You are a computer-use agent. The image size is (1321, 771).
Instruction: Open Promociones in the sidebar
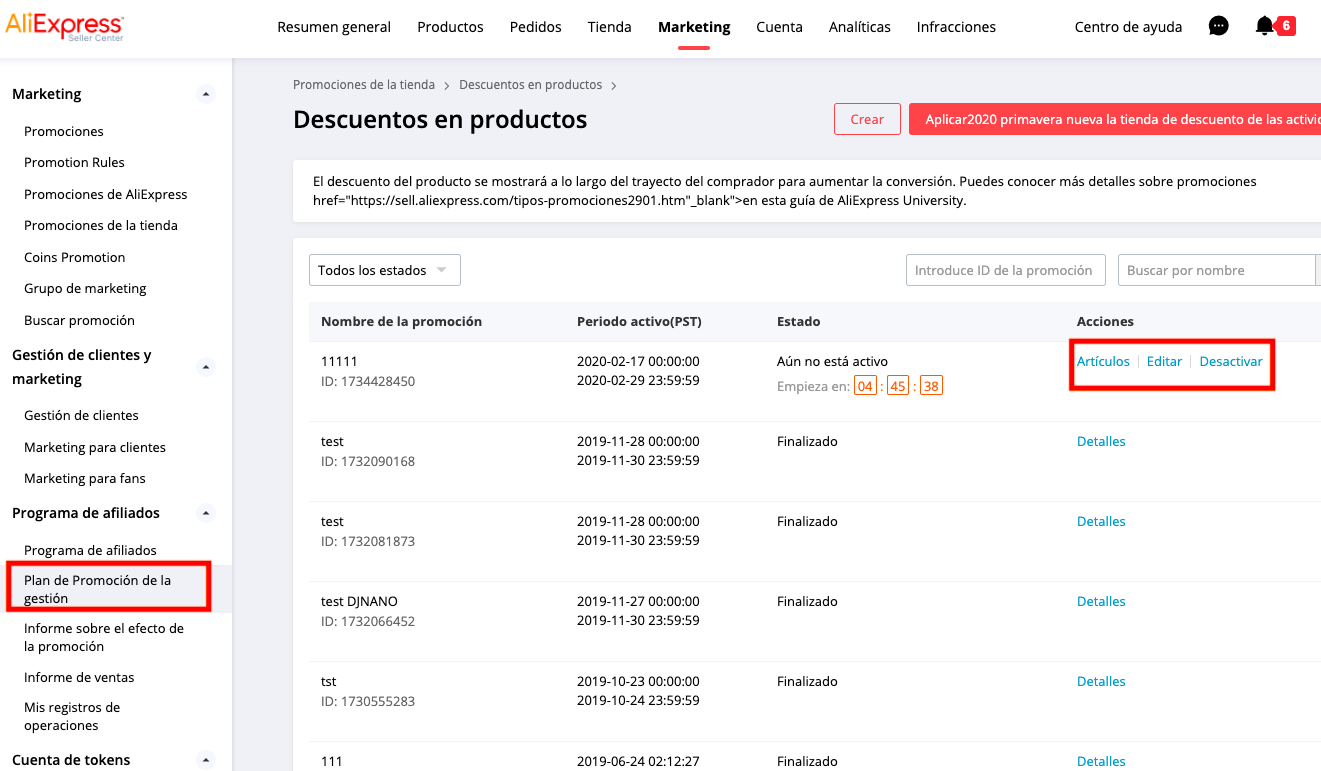point(64,131)
